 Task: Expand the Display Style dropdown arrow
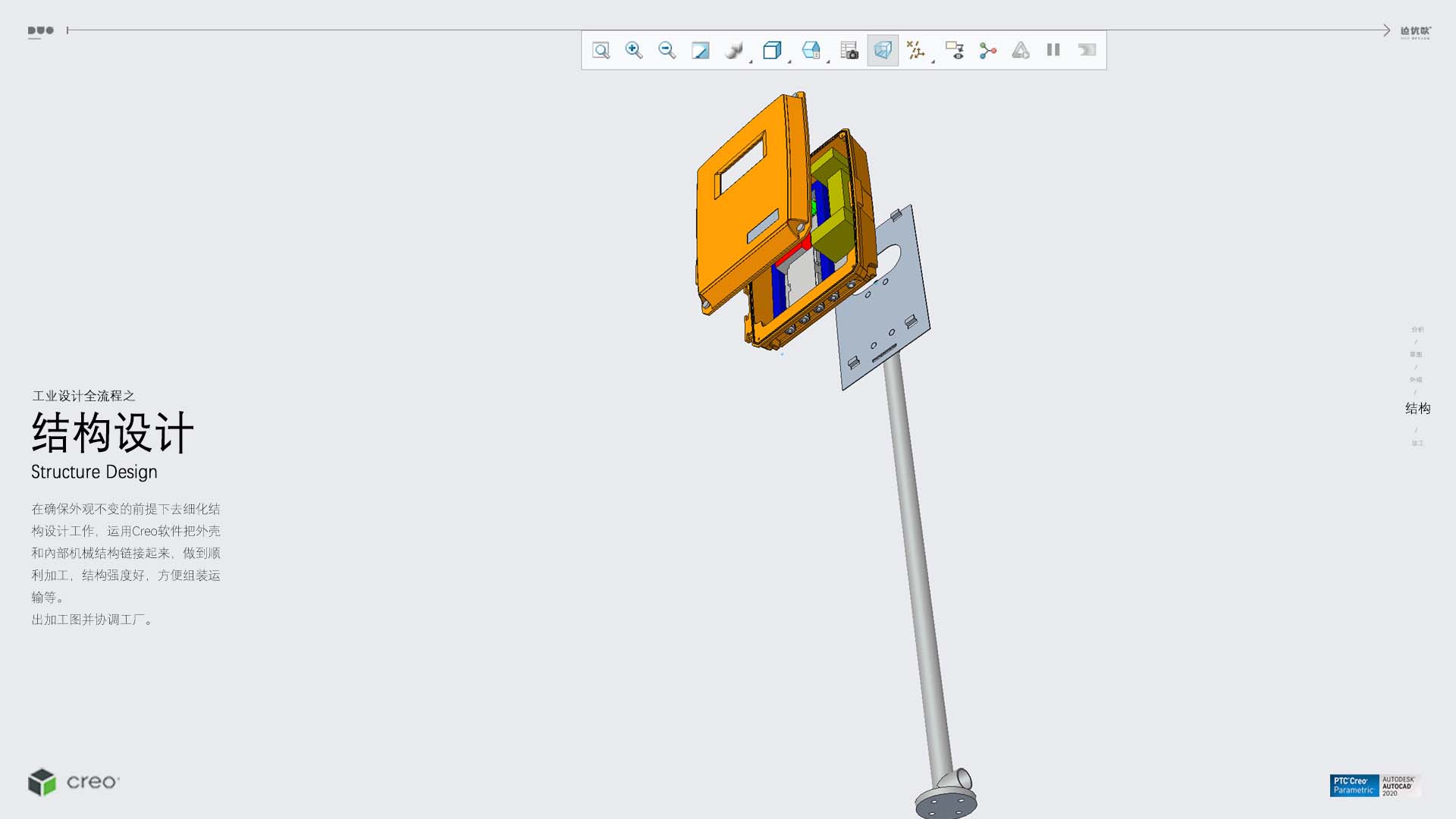click(x=828, y=61)
